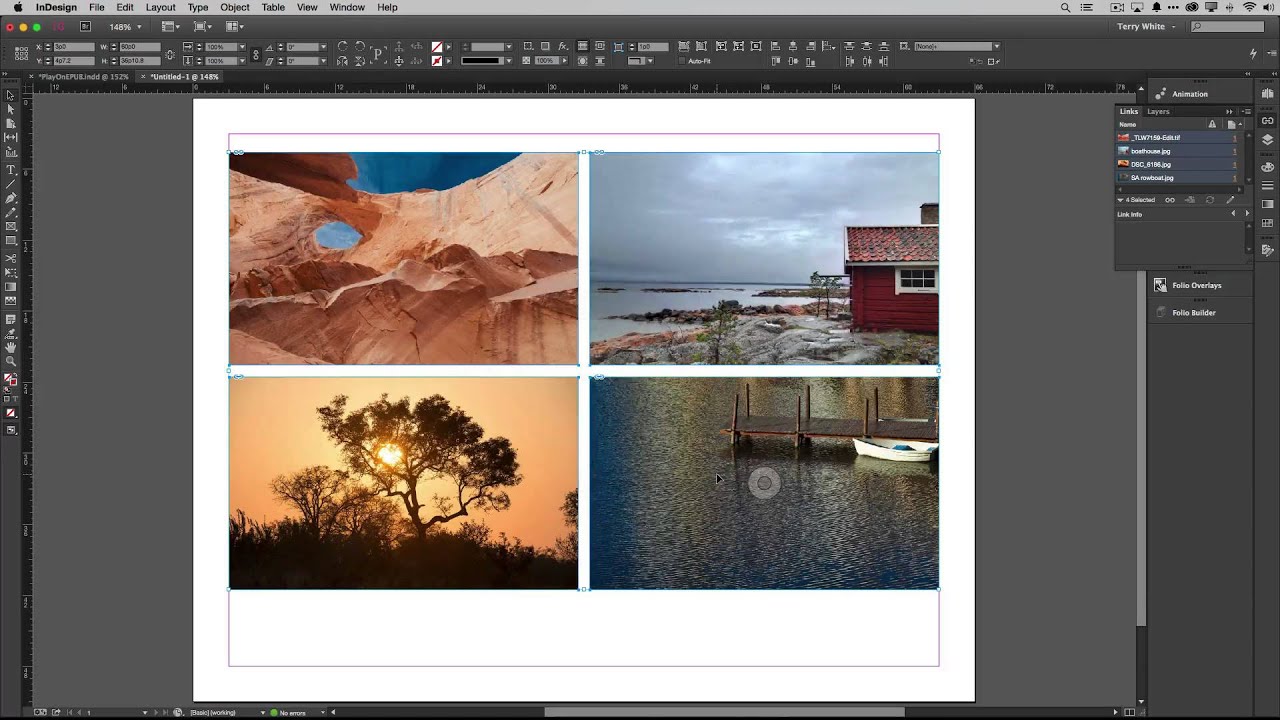Open the View Options dropdown
Viewport: 1280px width, 720px height.
point(169,27)
